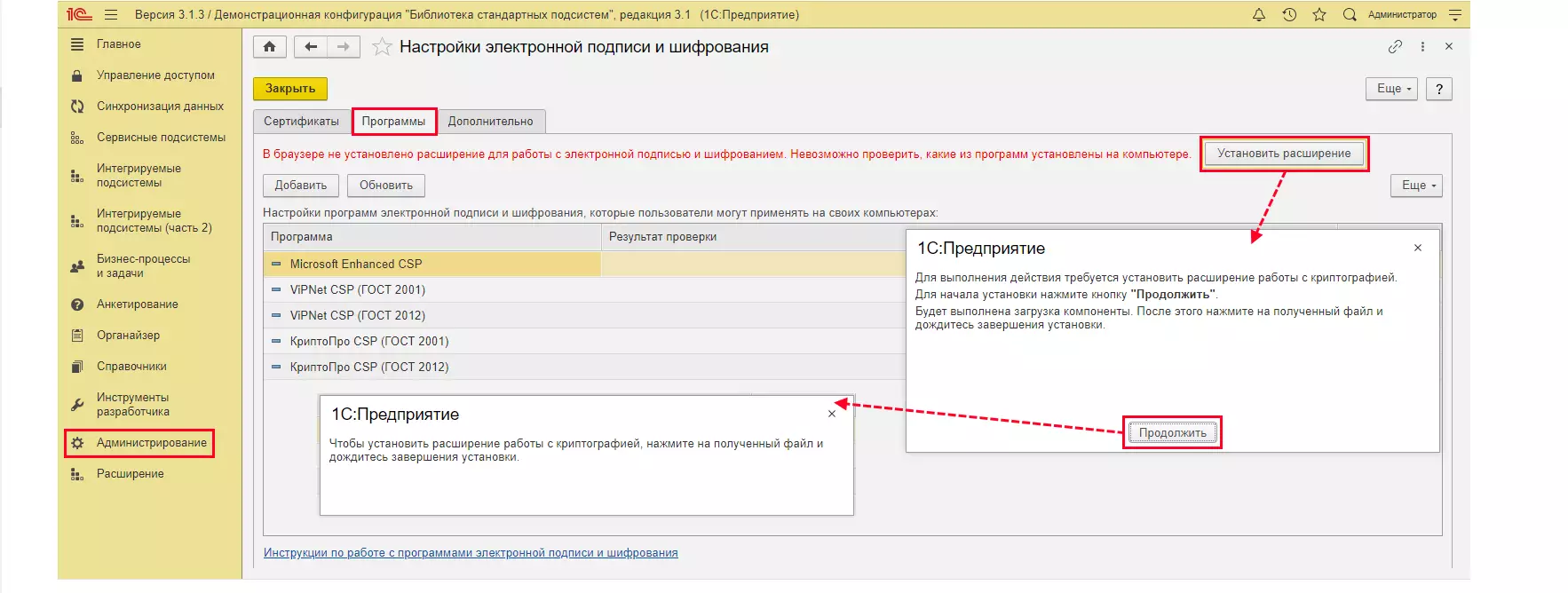
Task: Click the yellow Закрыть button
Action: 290,89
